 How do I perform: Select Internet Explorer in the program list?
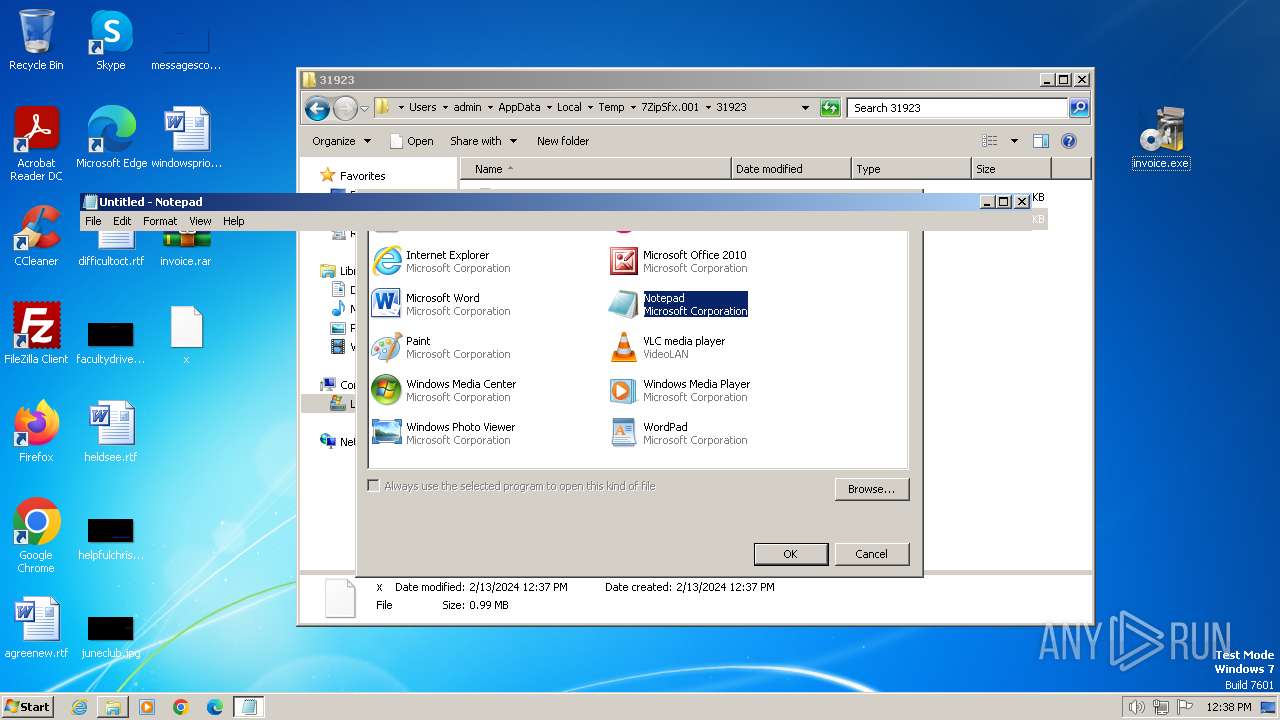tap(441, 261)
